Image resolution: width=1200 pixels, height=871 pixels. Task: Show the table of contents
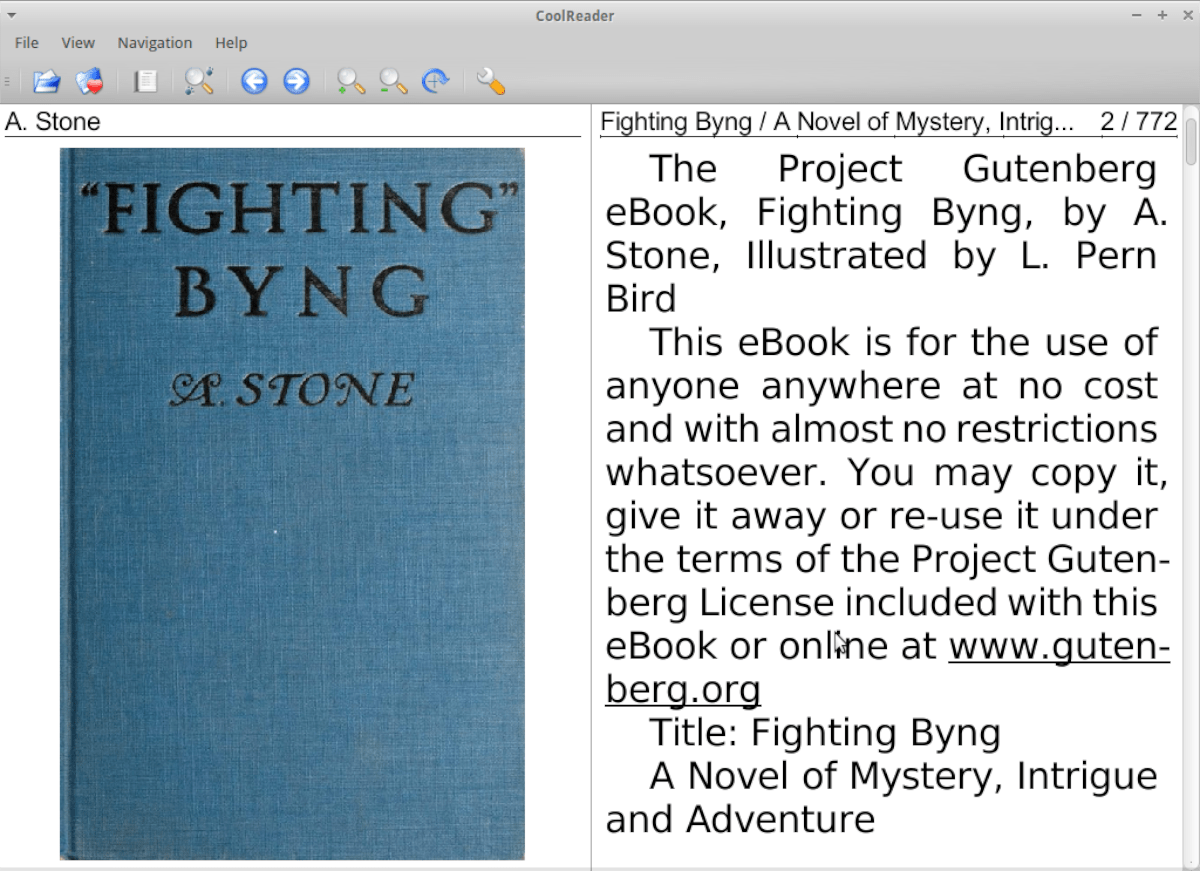click(x=145, y=80)
